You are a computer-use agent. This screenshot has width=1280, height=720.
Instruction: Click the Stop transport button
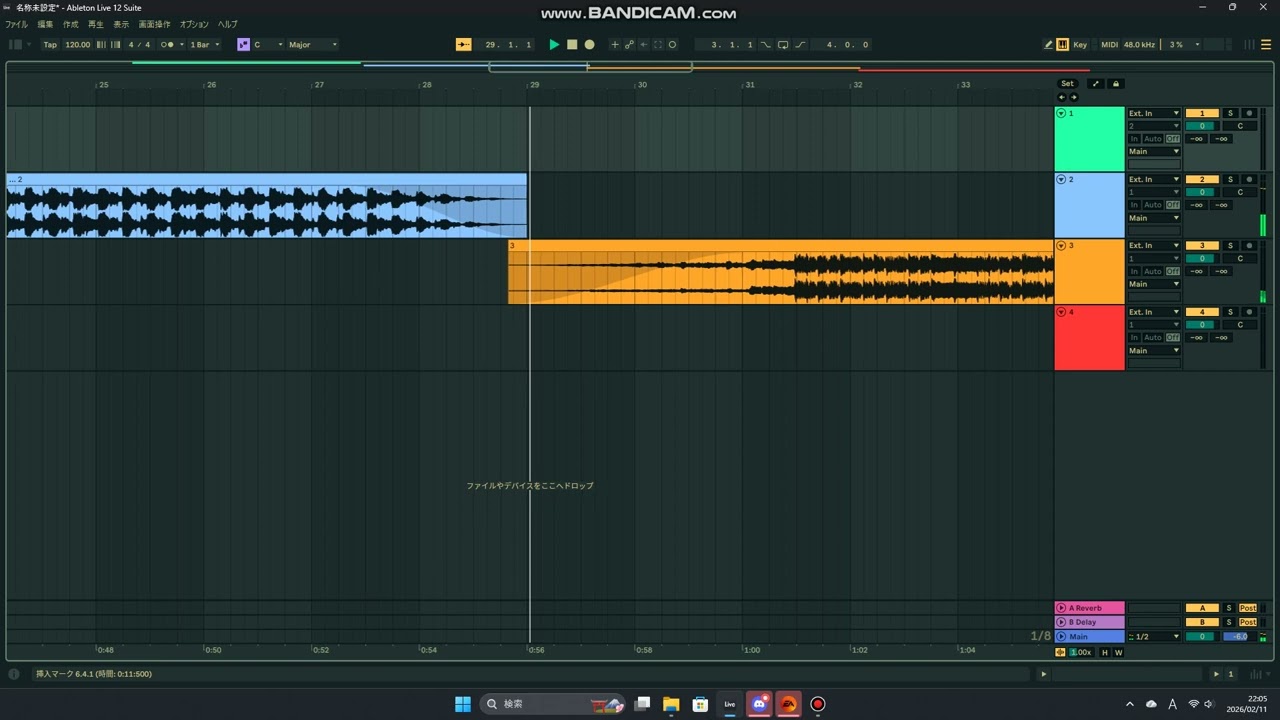click(572, 45)
